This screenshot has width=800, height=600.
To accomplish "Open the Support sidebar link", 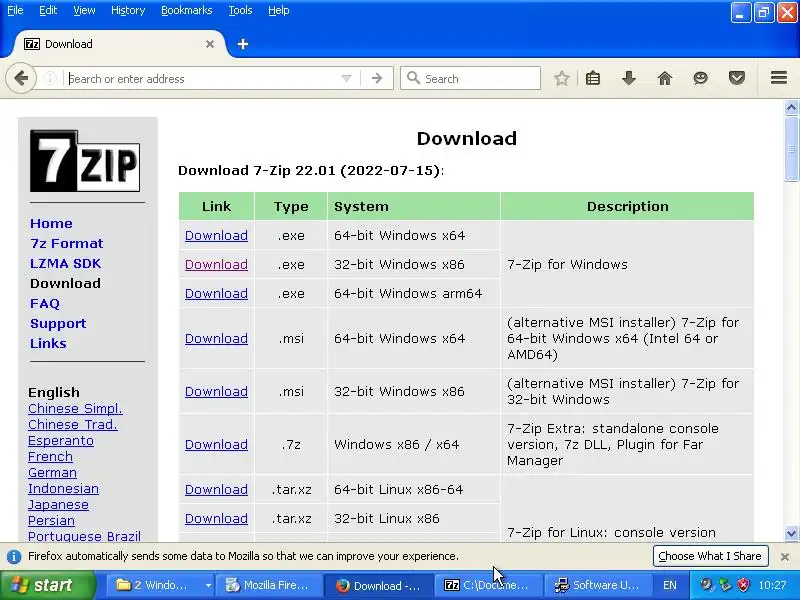I will click(x=58, y=324).
